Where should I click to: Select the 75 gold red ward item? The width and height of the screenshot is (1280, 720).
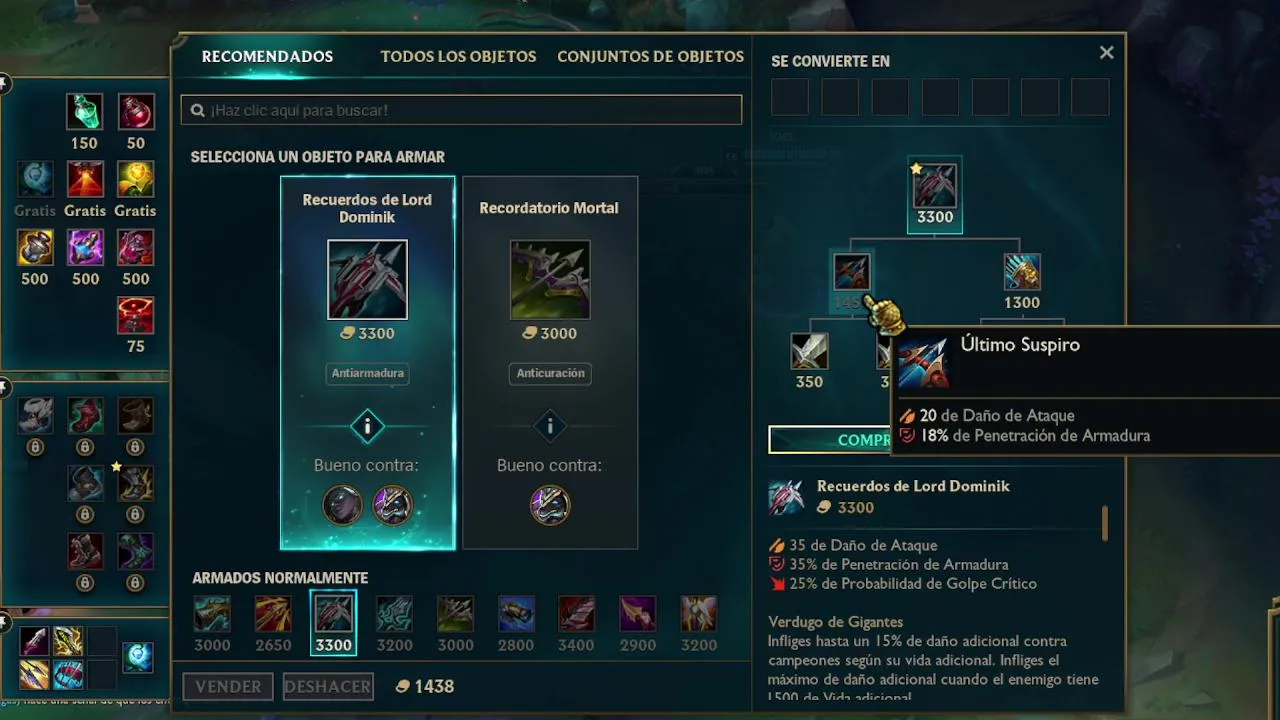(136, 315)
